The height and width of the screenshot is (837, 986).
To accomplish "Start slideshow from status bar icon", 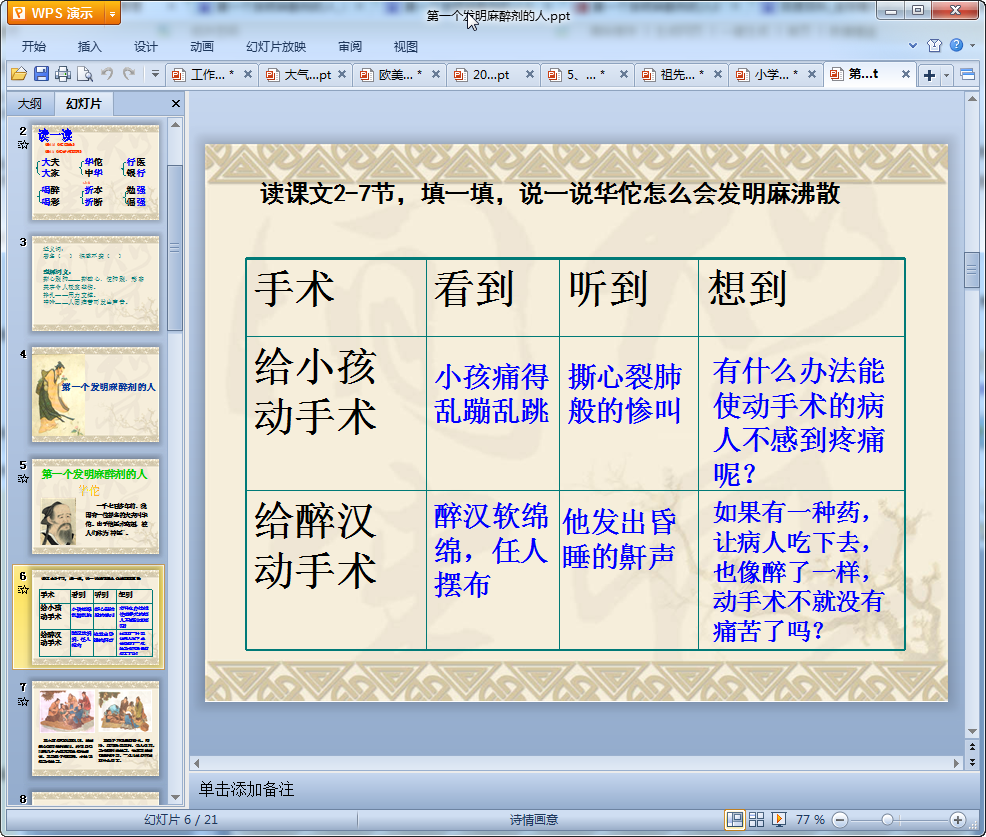I will coord(778,819).
